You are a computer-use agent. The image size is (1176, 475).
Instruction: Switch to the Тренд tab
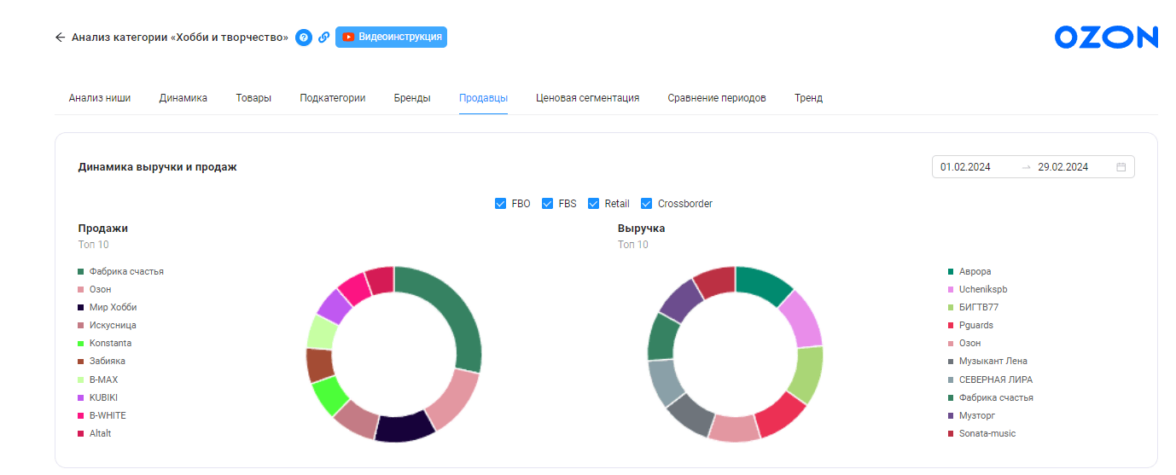pos(808,98)
